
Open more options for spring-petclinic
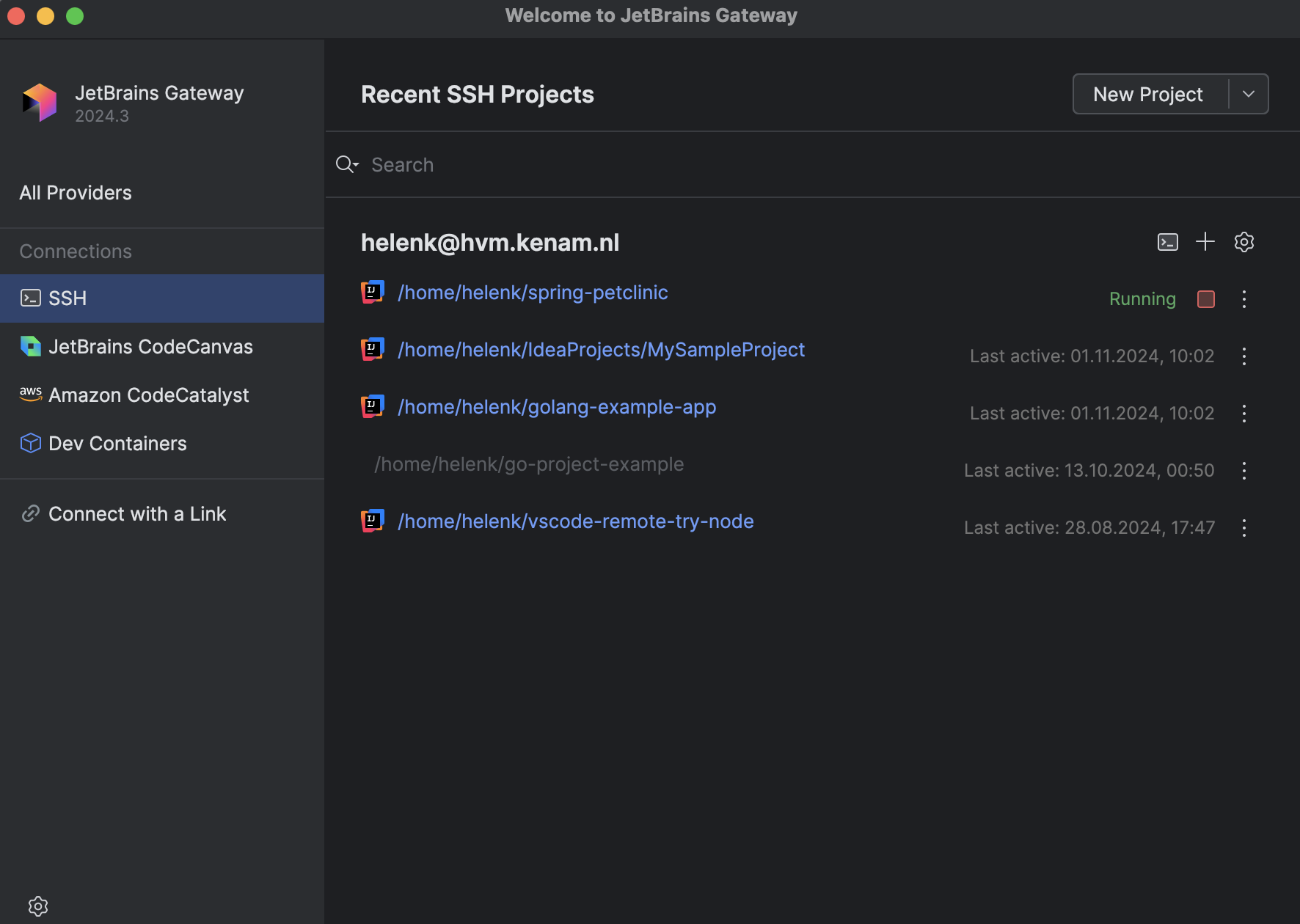(x=1244, y=299)
